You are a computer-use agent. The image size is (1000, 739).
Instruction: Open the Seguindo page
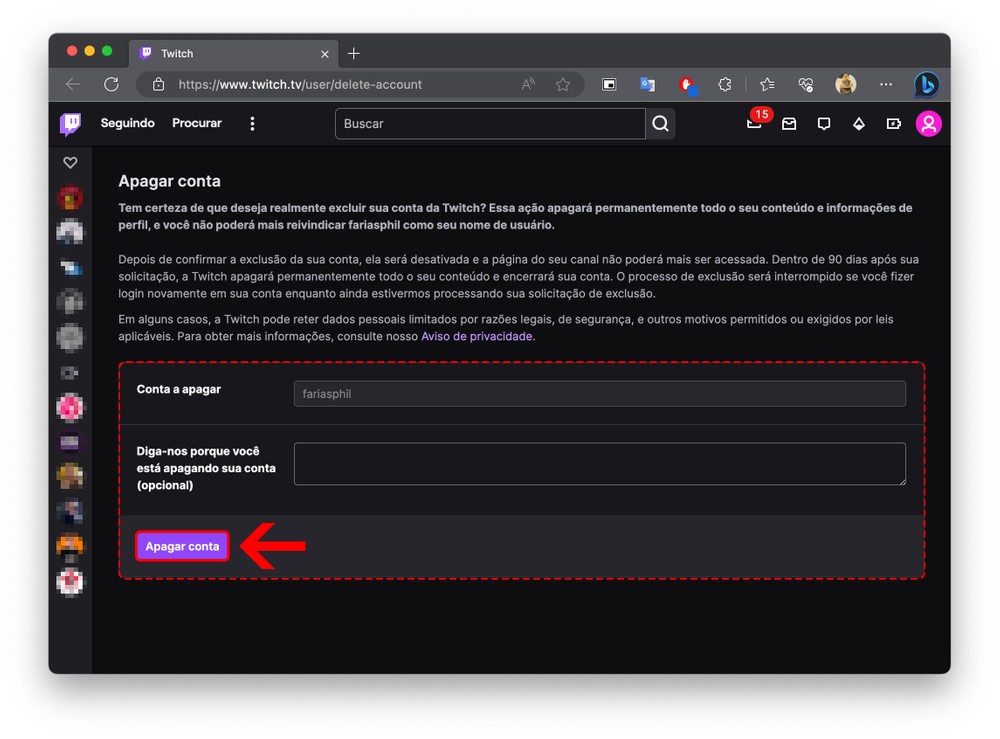tap(128, 123)
